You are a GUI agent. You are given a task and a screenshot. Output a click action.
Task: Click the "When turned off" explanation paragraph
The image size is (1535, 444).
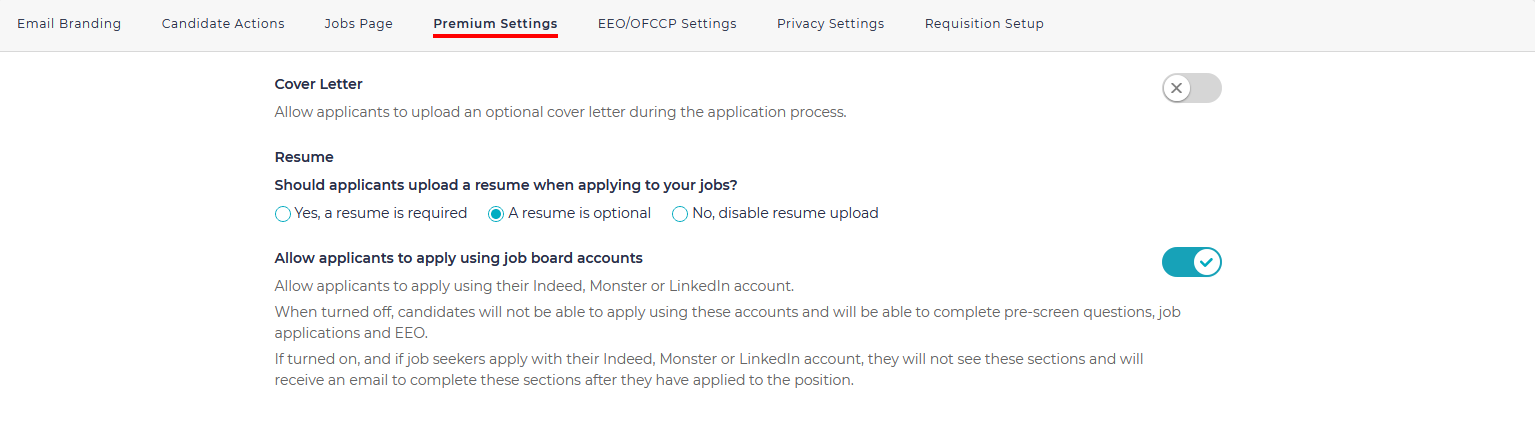(727, 322)
